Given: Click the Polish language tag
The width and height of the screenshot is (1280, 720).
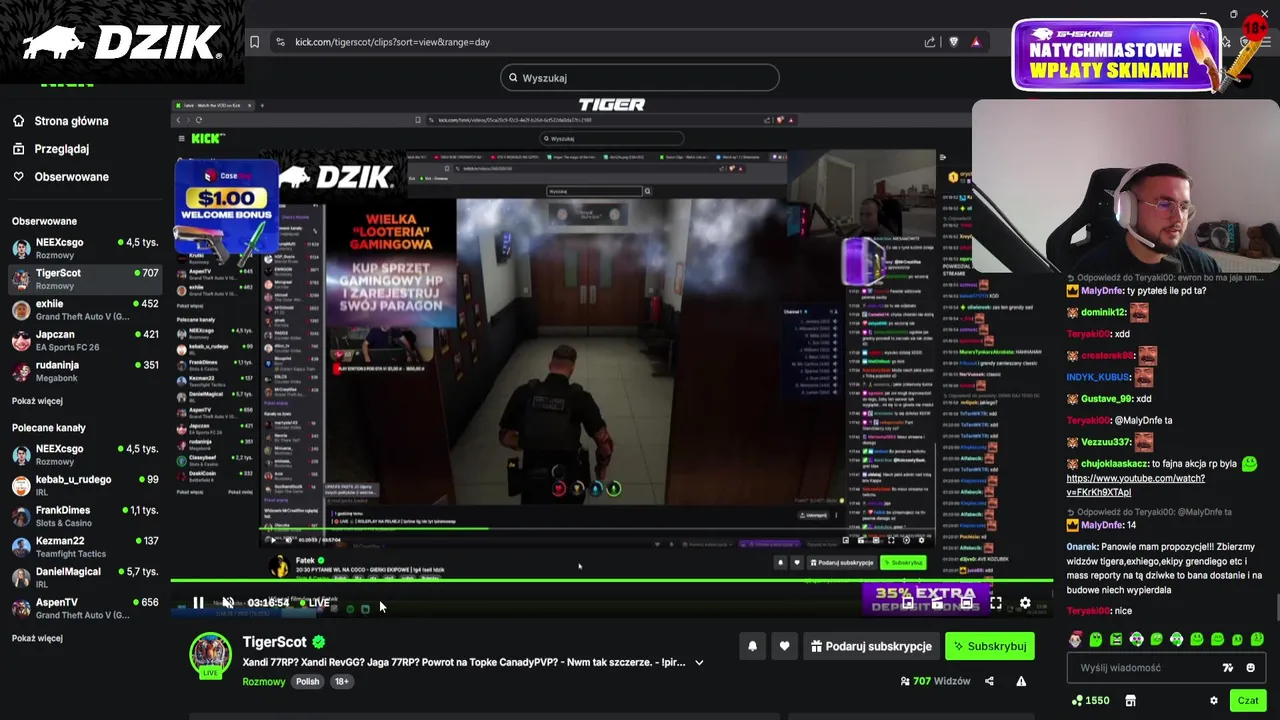Looking at the screenshot, I should tap(307, 681).
